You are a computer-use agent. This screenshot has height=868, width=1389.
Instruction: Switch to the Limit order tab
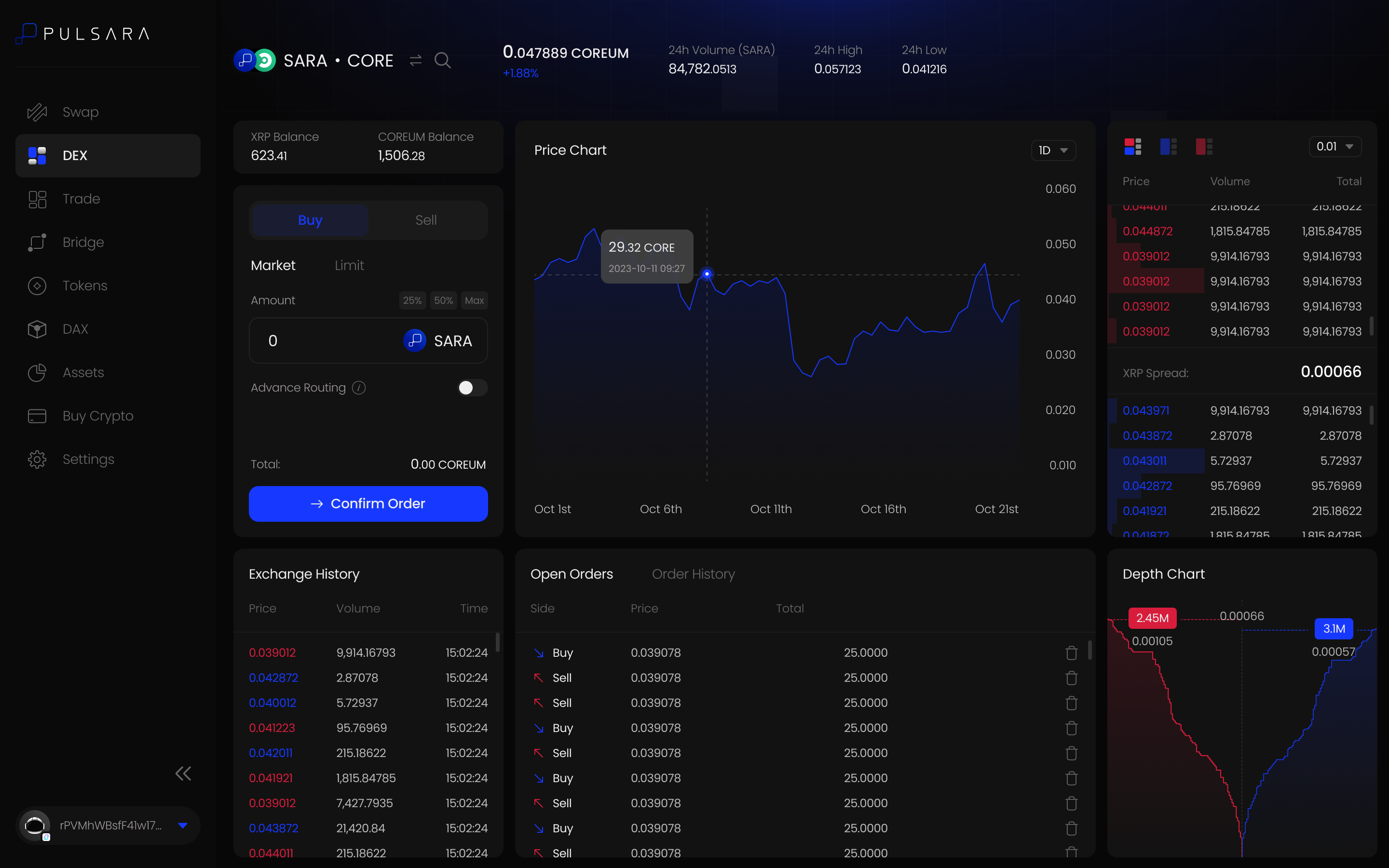349,265
